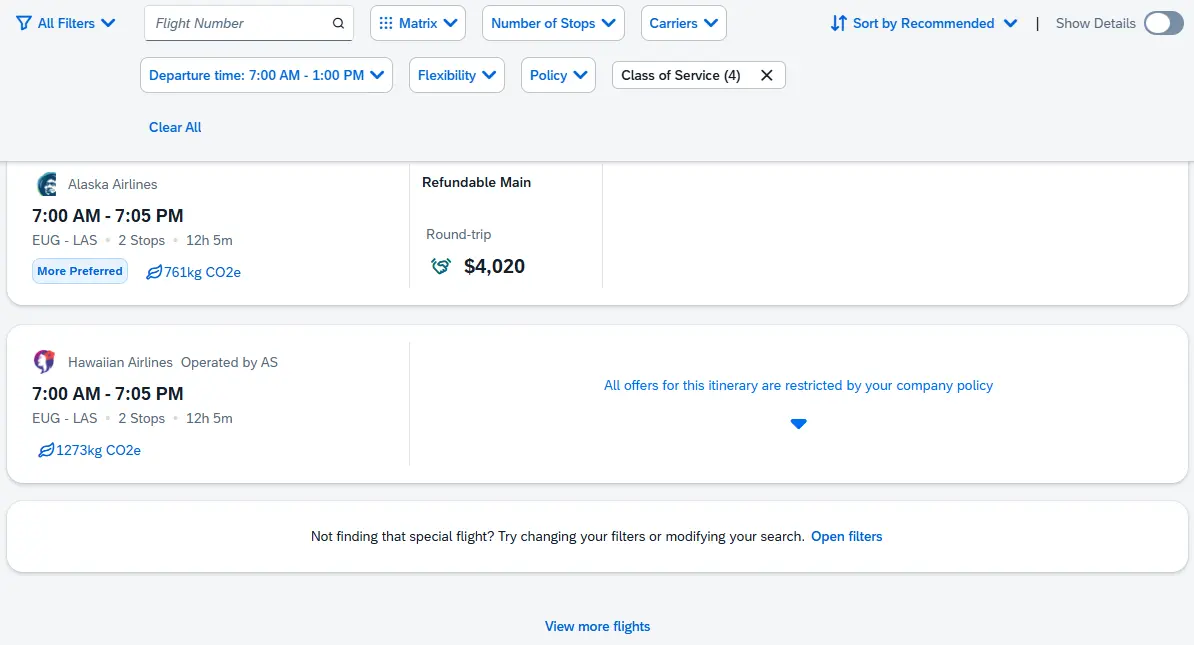Click the leaf icon next to 1273kg CO2e
Screen dimensions: 1194x645
point(46,450)
